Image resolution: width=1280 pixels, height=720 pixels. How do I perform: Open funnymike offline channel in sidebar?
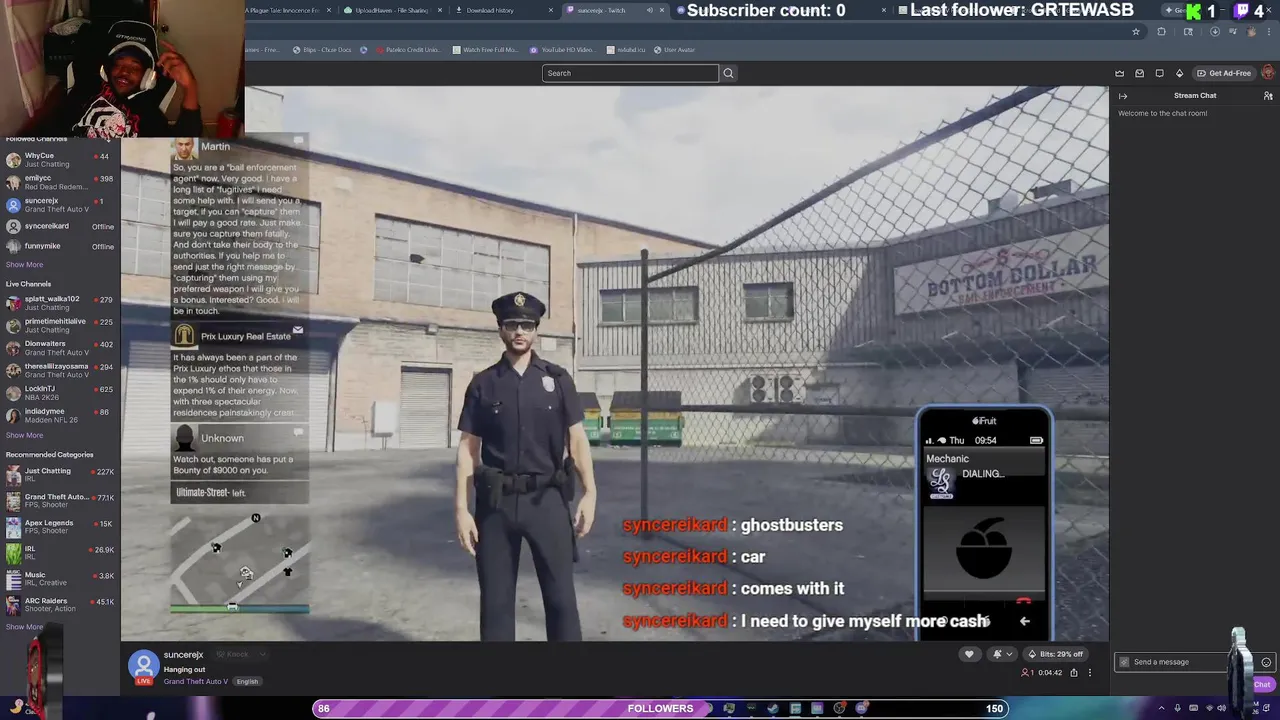[x=59, y=246]
